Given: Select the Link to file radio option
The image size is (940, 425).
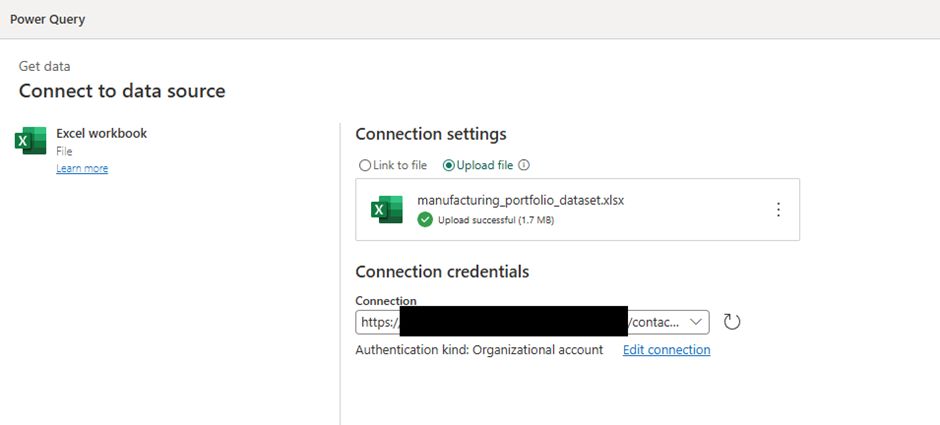Looking at the screenshot, I should click(x=365, y=166).
